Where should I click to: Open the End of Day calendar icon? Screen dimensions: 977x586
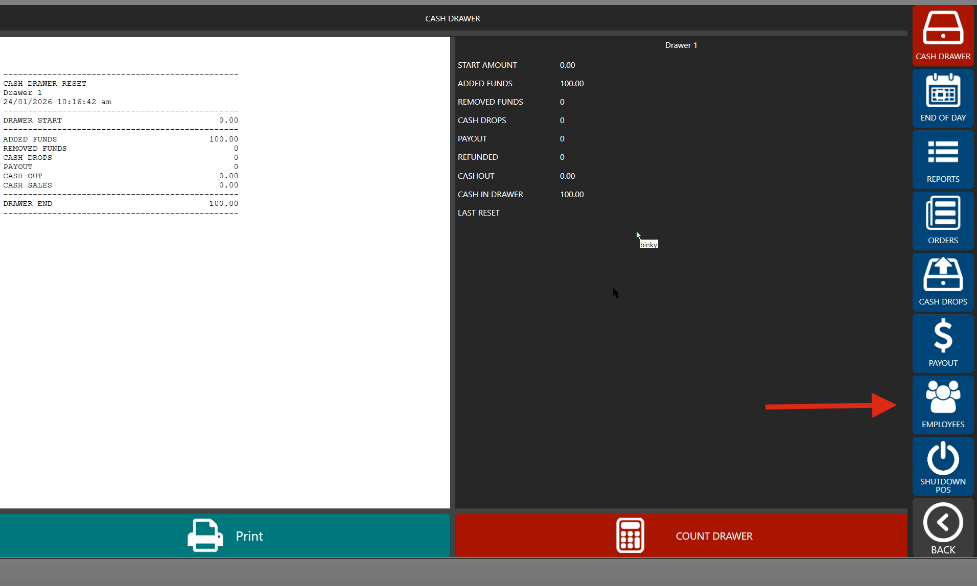click(x=943, y=92)
